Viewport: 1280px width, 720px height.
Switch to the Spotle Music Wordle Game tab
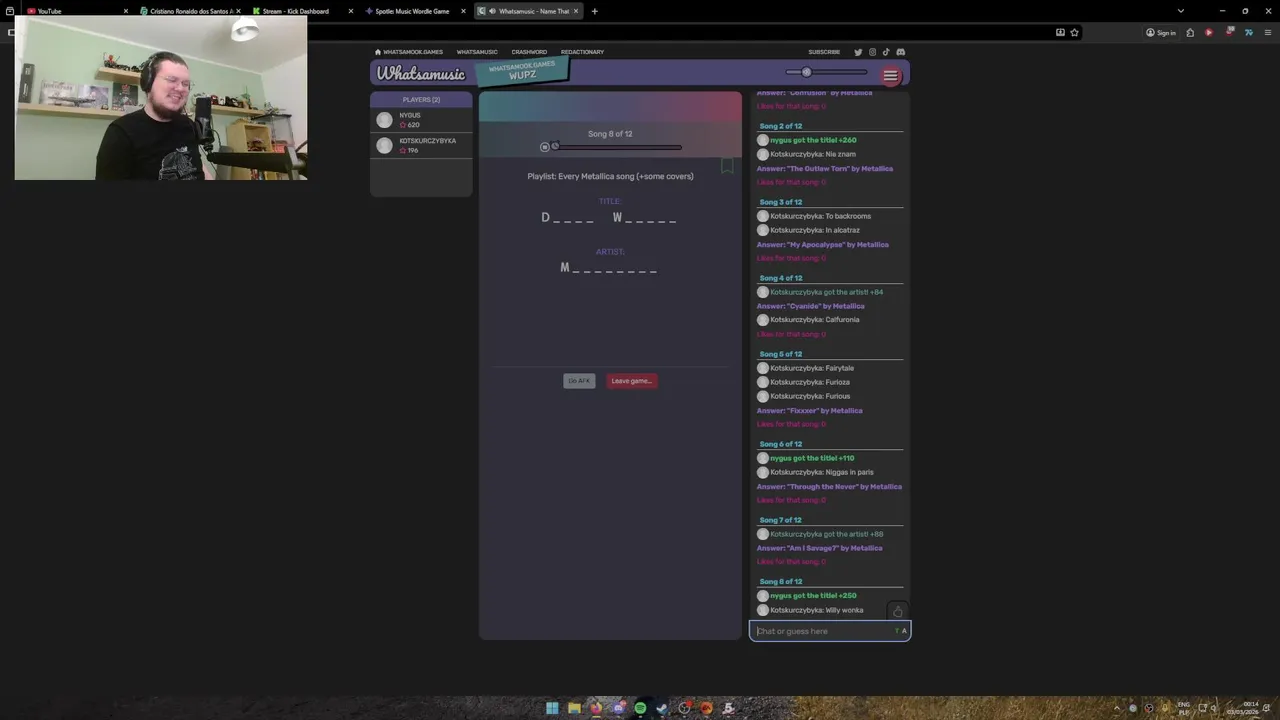click(414, 11)
